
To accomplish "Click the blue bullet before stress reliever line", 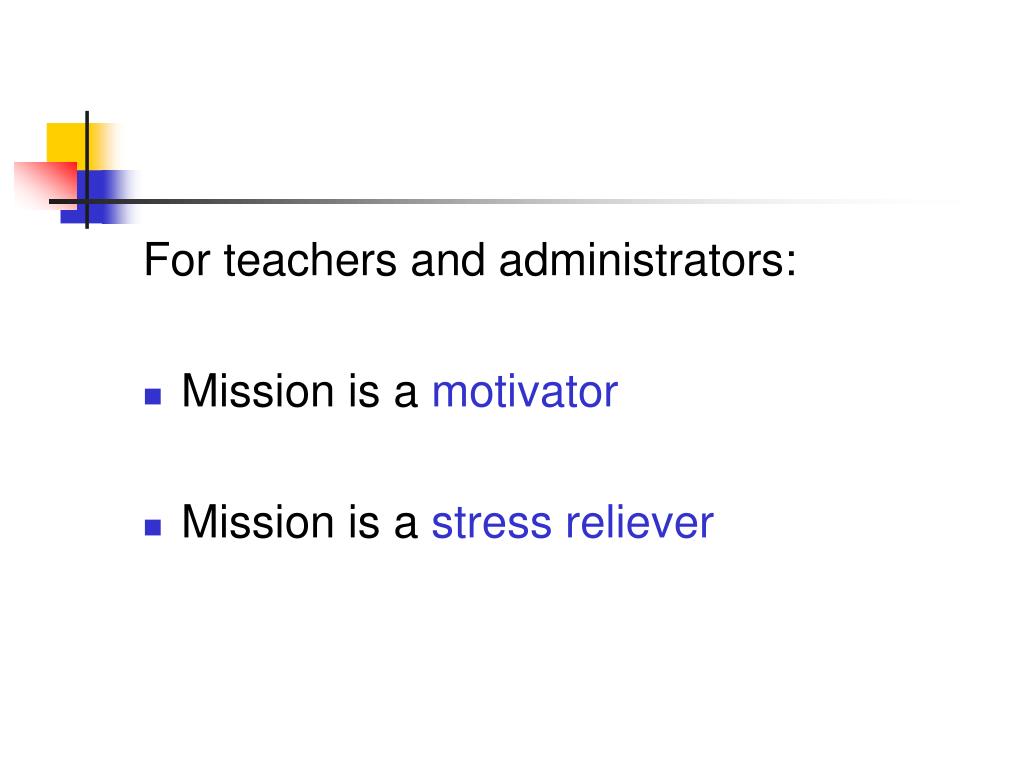I will click(x=153, y=527).
